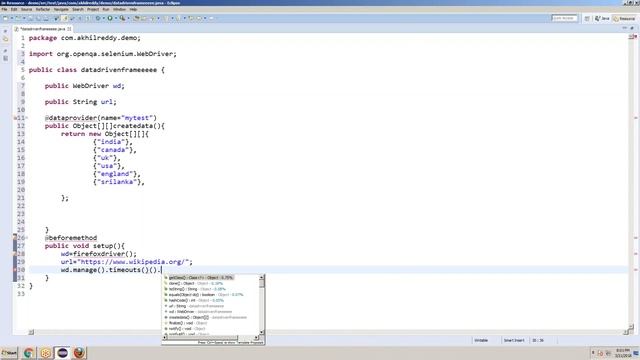Select toString() proposal in autocomplete list
Viewport: 640px width, 360px height.
[211, 289]
